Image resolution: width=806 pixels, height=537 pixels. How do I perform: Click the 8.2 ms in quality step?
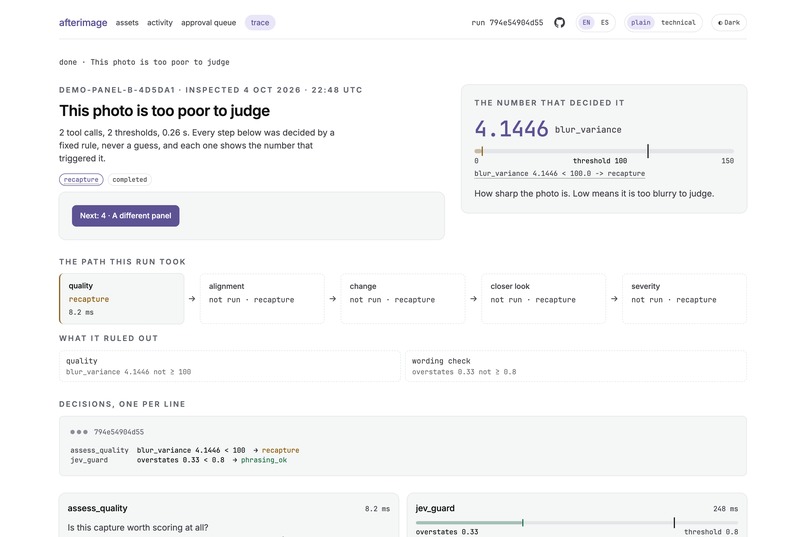[x=81, y=312]
